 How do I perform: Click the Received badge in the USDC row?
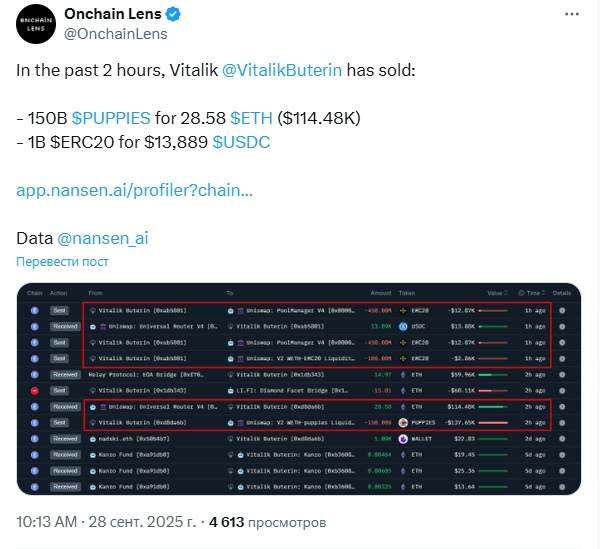coord(64,327)
